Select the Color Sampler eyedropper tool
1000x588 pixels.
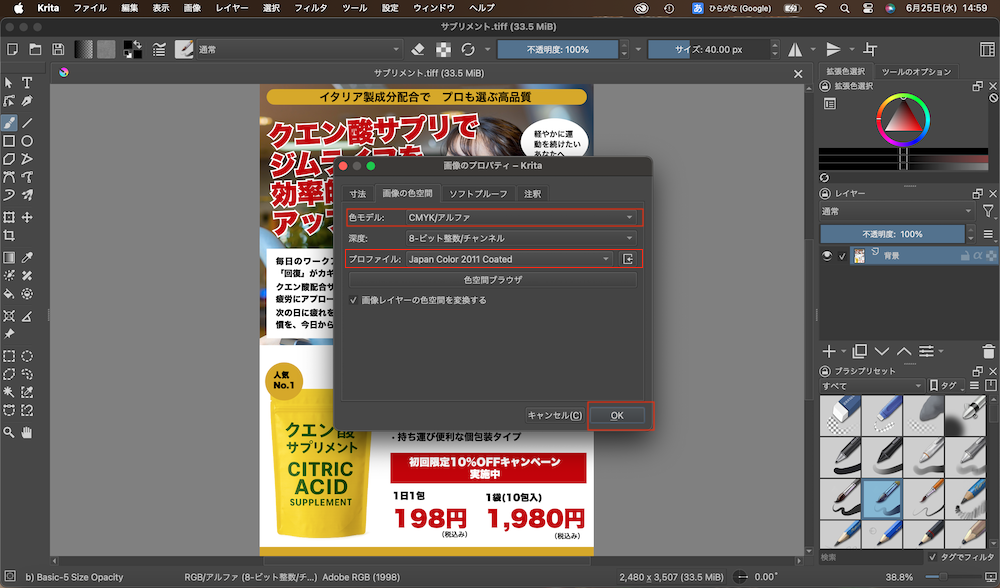(x=27, y=258)
